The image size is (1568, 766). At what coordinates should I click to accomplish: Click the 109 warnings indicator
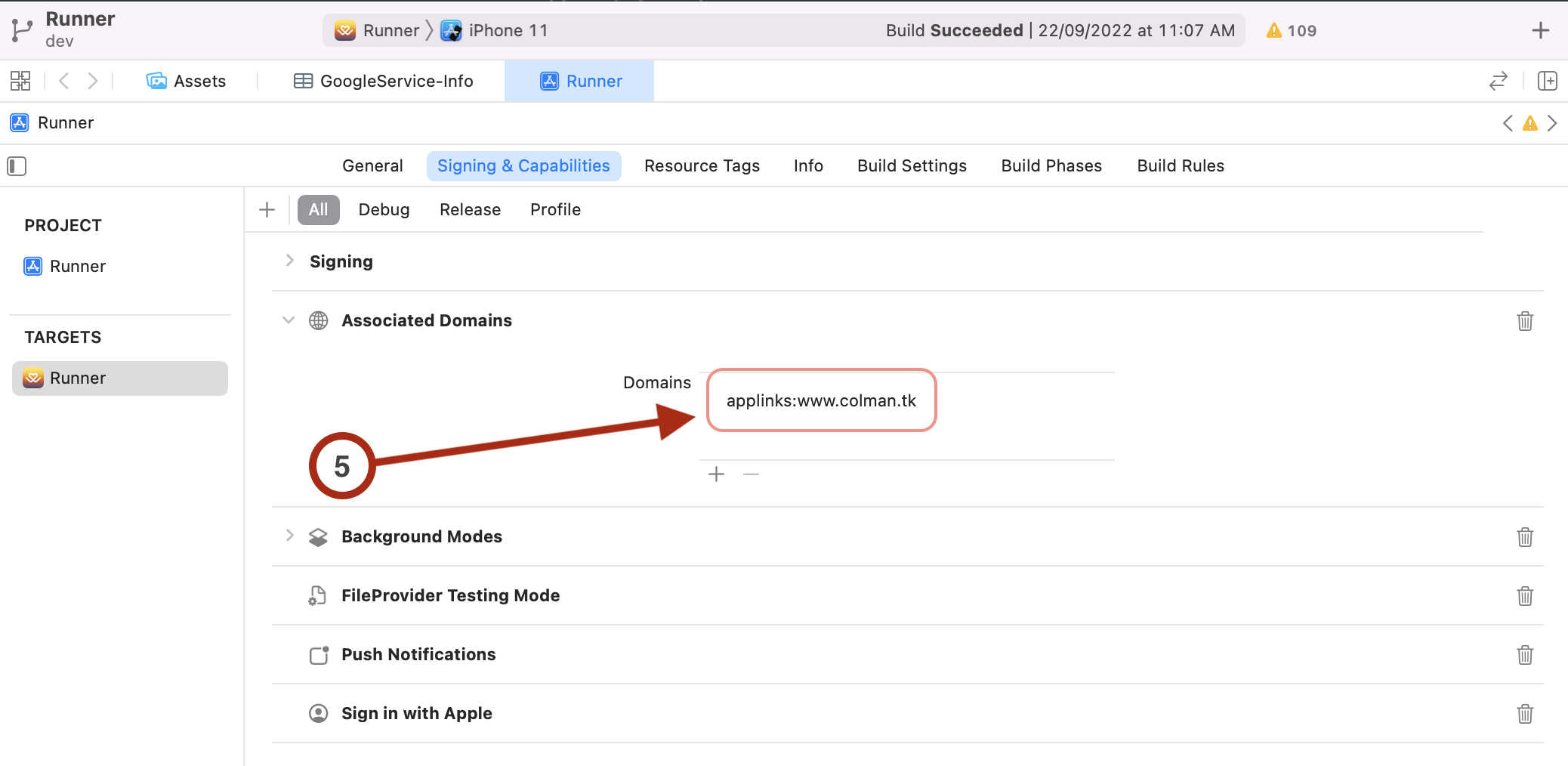(x=1292, y=31)
